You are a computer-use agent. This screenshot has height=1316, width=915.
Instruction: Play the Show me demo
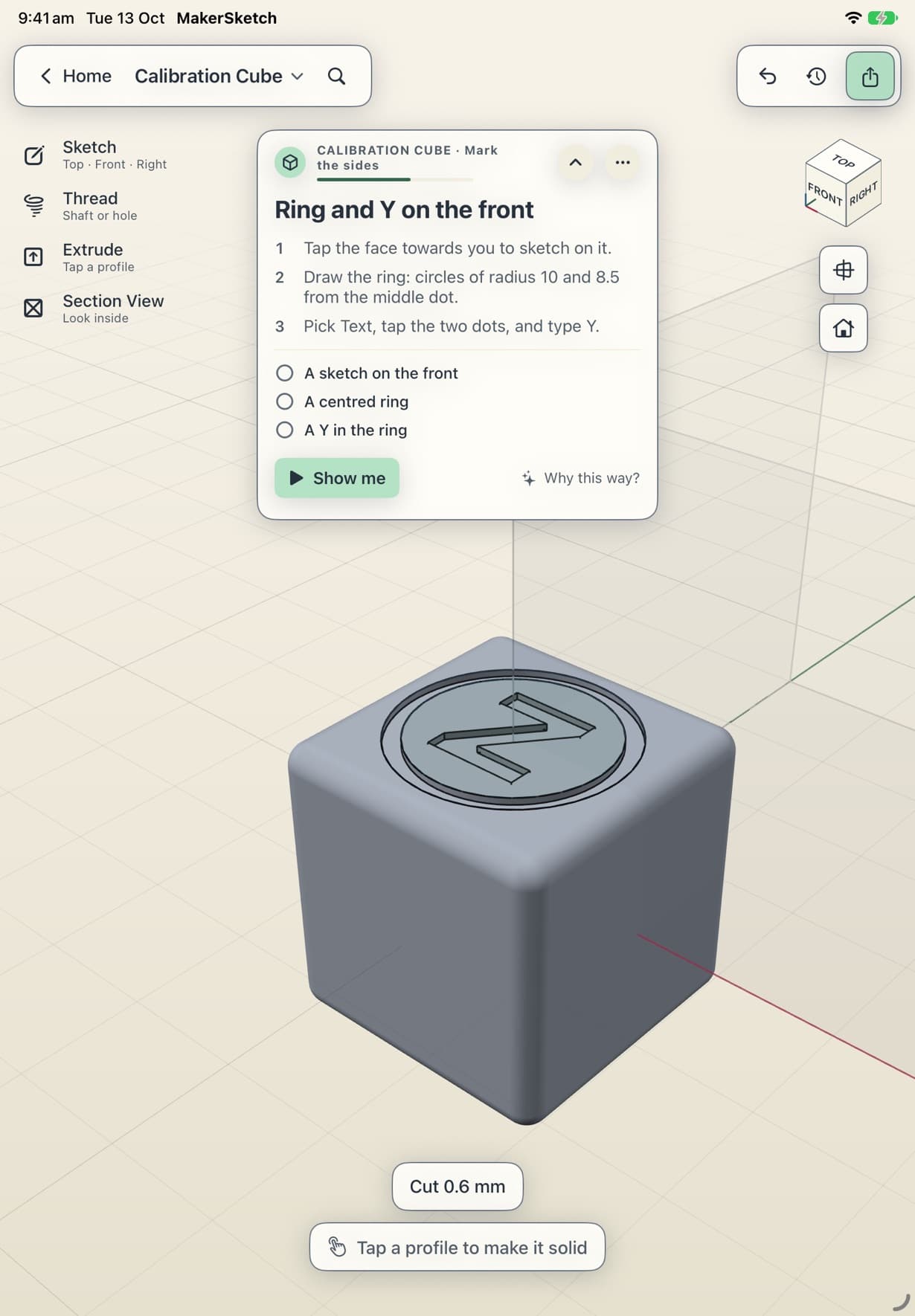pos(337,478)
